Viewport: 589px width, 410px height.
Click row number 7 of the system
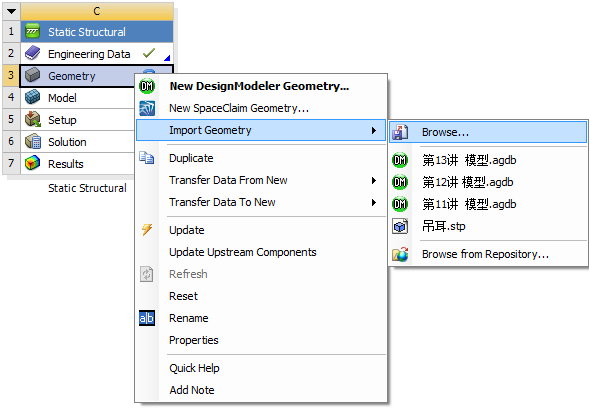[11, 163]
